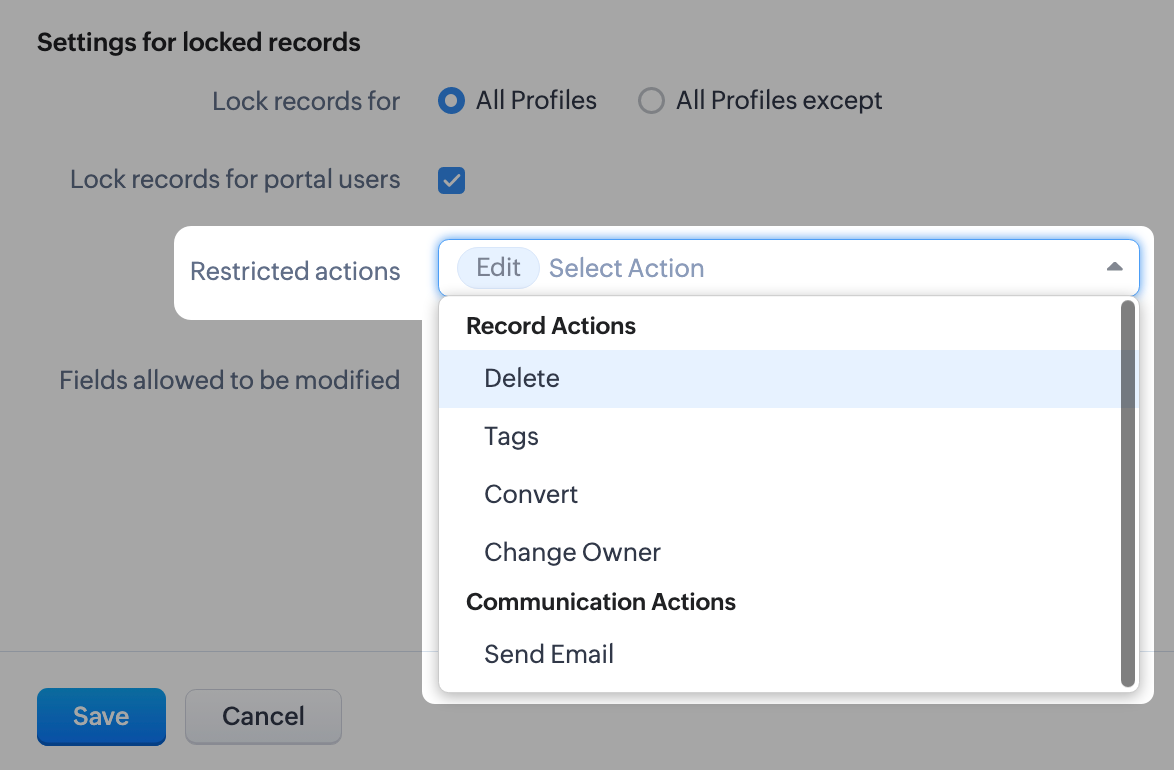The width and height of the screenshot is (1174, 770).
Task: Select the Change Owner option
Action: click(572, 553)
